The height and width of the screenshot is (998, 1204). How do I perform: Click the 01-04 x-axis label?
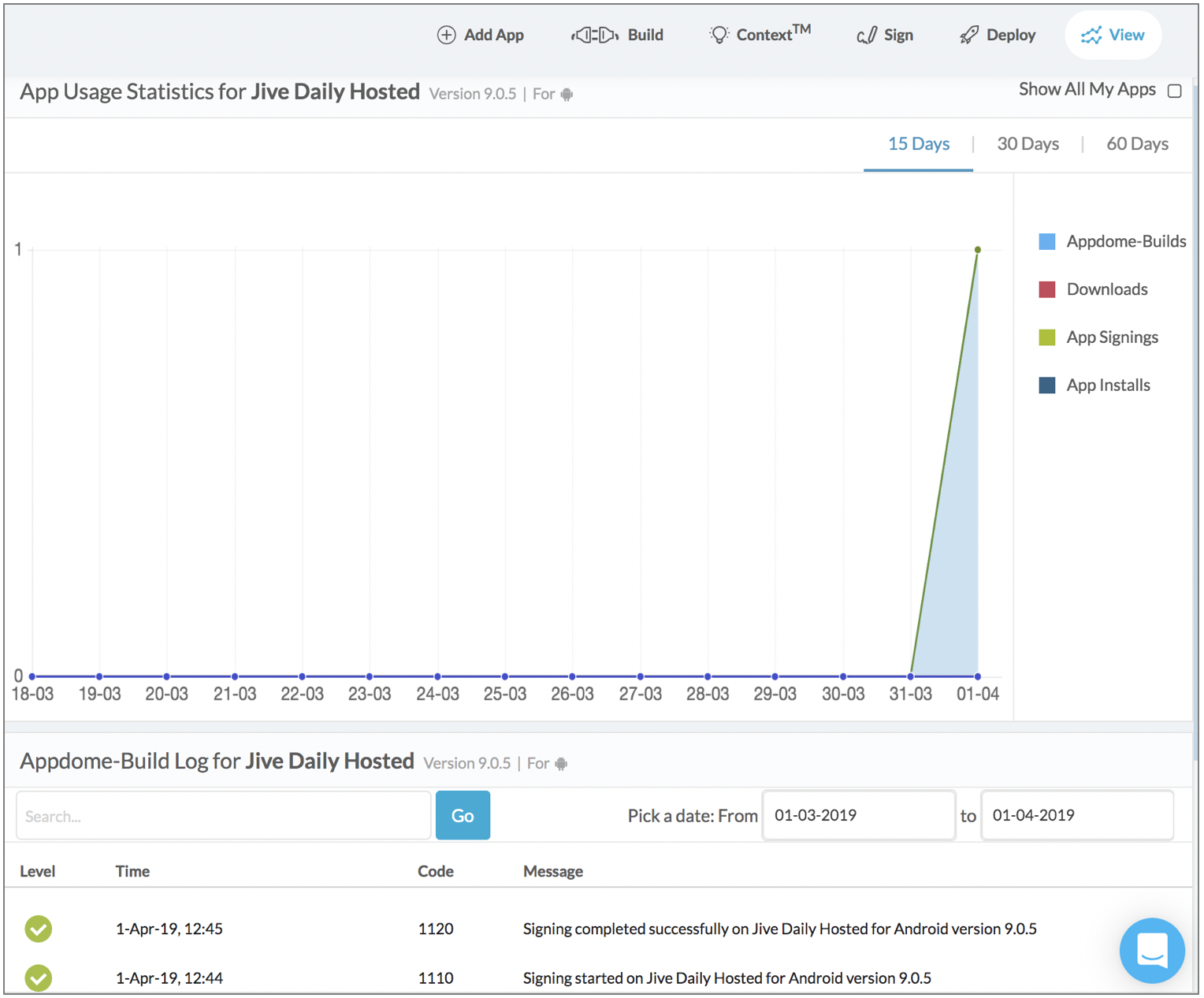click(x=978, y=694)
